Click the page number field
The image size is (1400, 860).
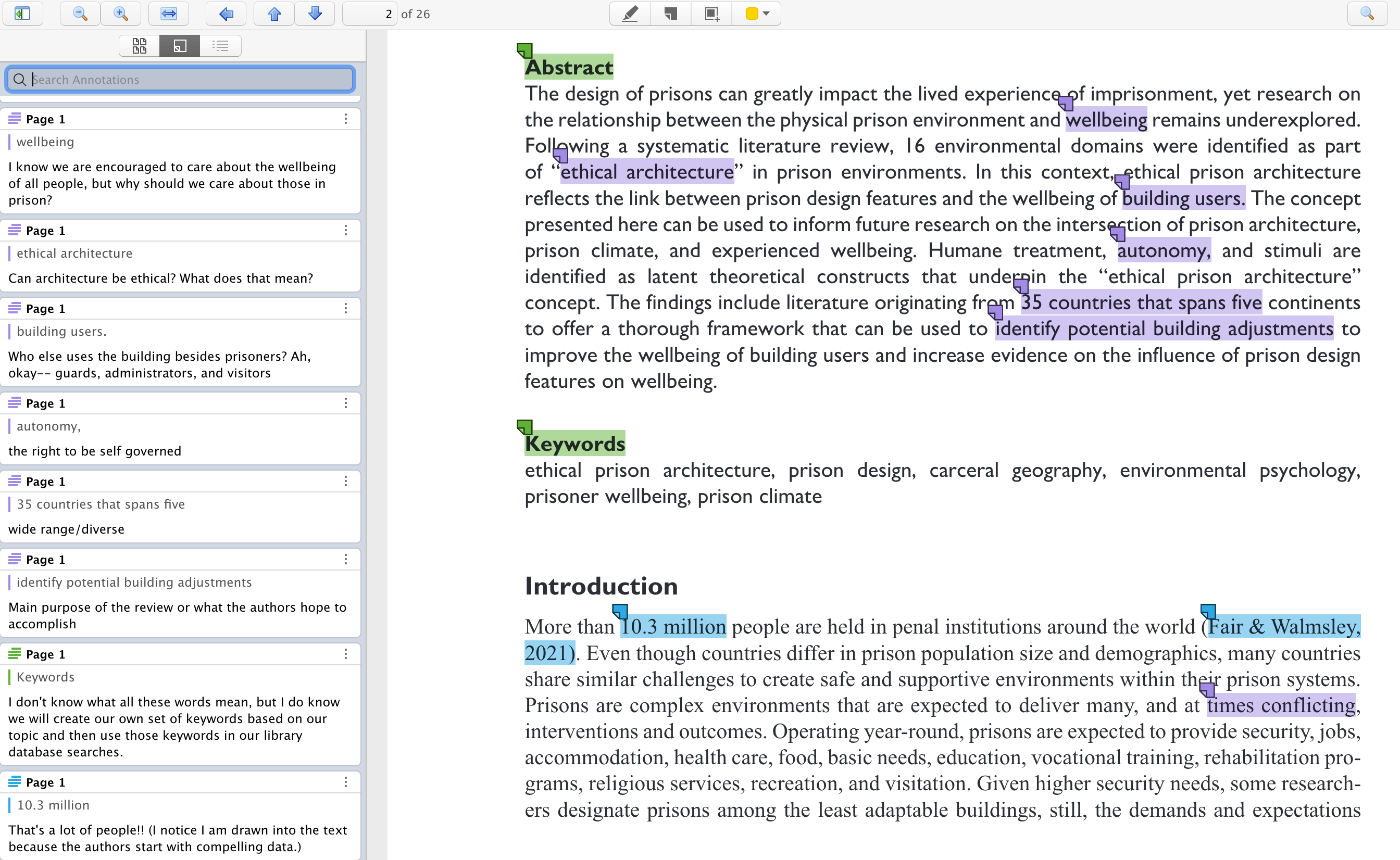click(369, 14)
